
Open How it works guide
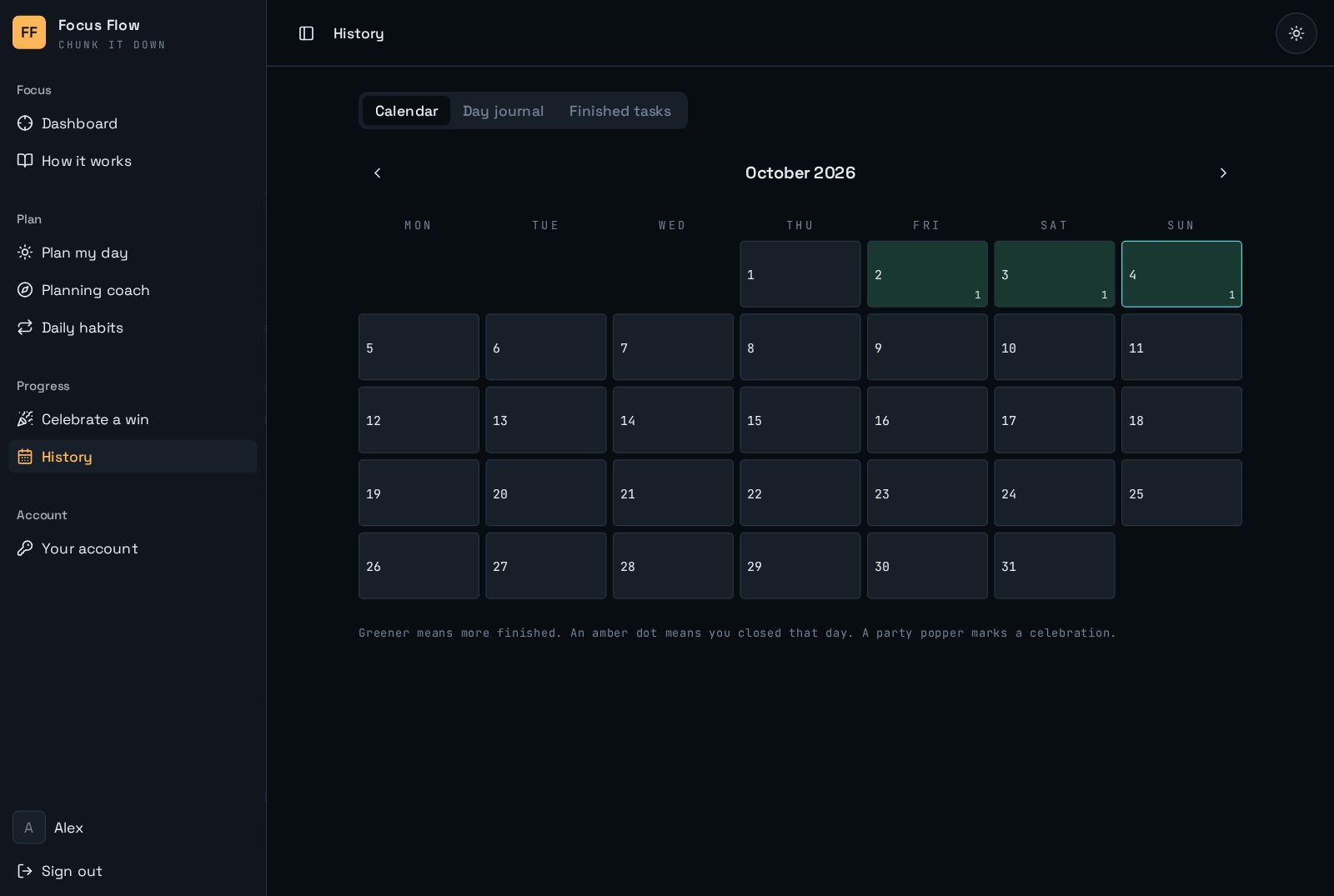[x=133, y=161]
